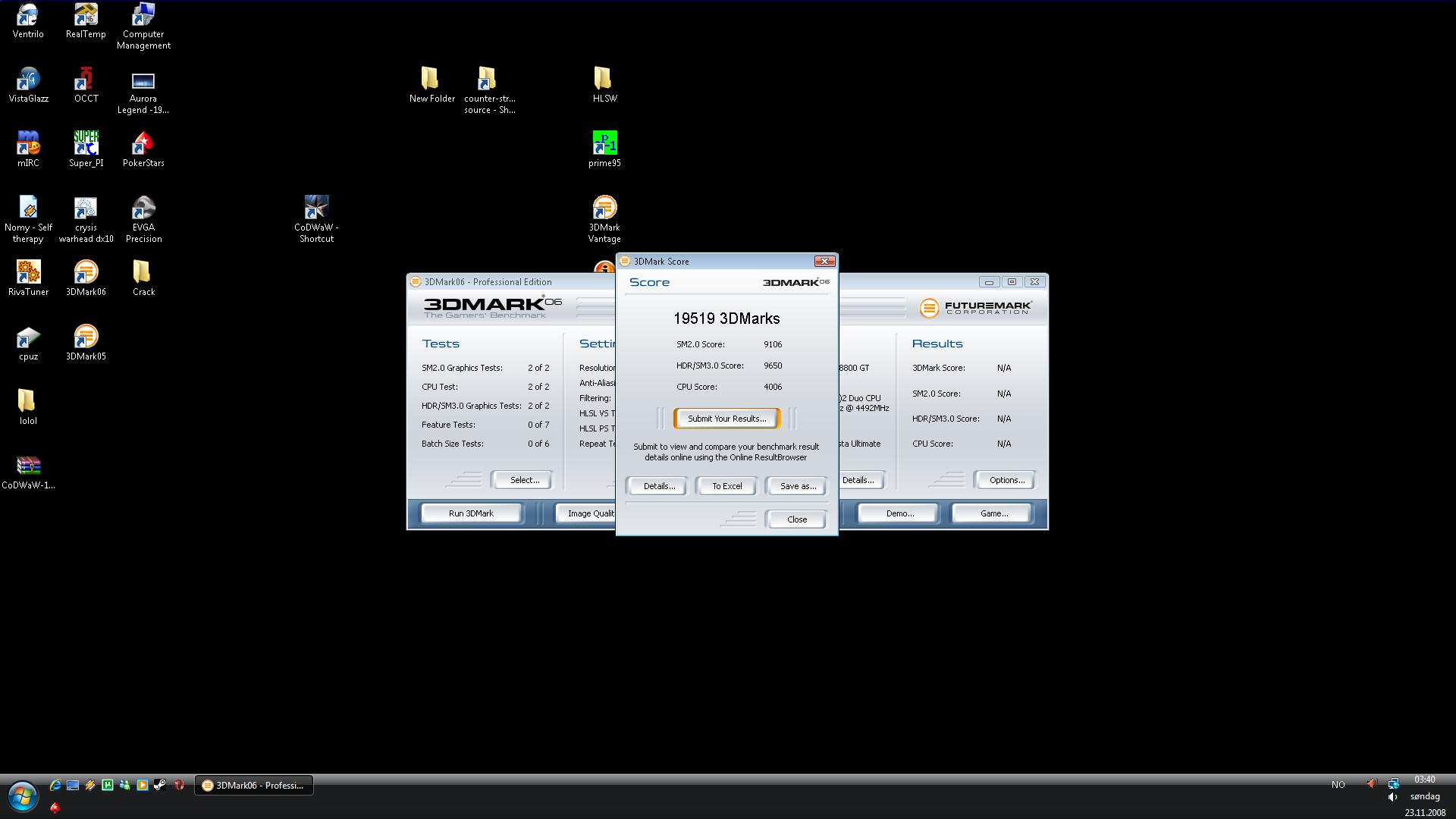
Task: Open the Crack folder on the desktop
Action: tap(143, 278)
